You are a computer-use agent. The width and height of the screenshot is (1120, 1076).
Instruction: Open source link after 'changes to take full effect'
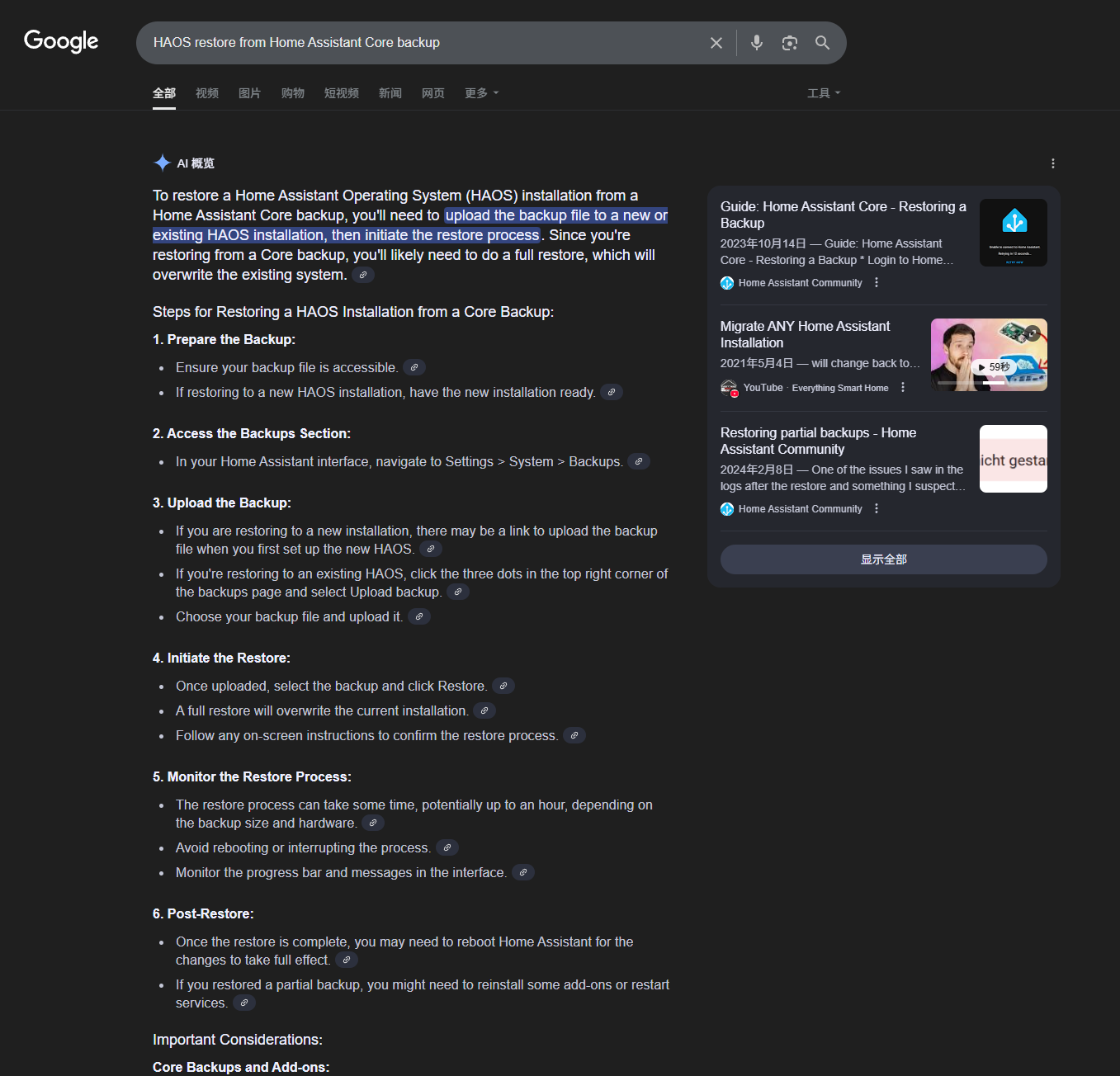click(x=347, y=960)
